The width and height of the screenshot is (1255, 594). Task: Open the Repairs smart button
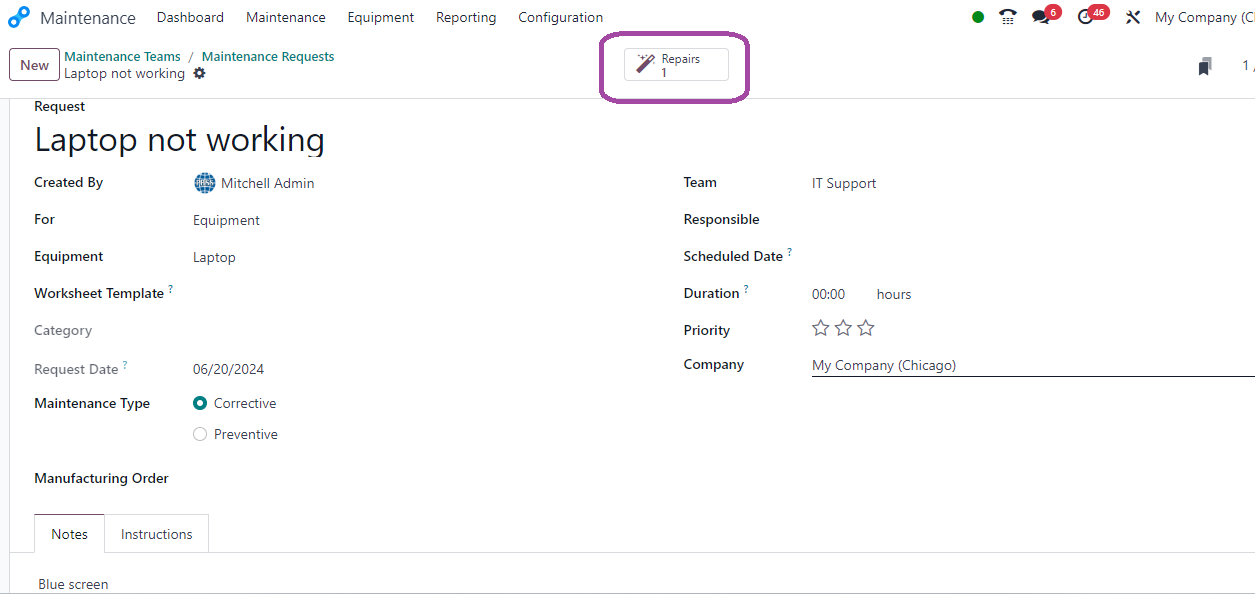676,65
